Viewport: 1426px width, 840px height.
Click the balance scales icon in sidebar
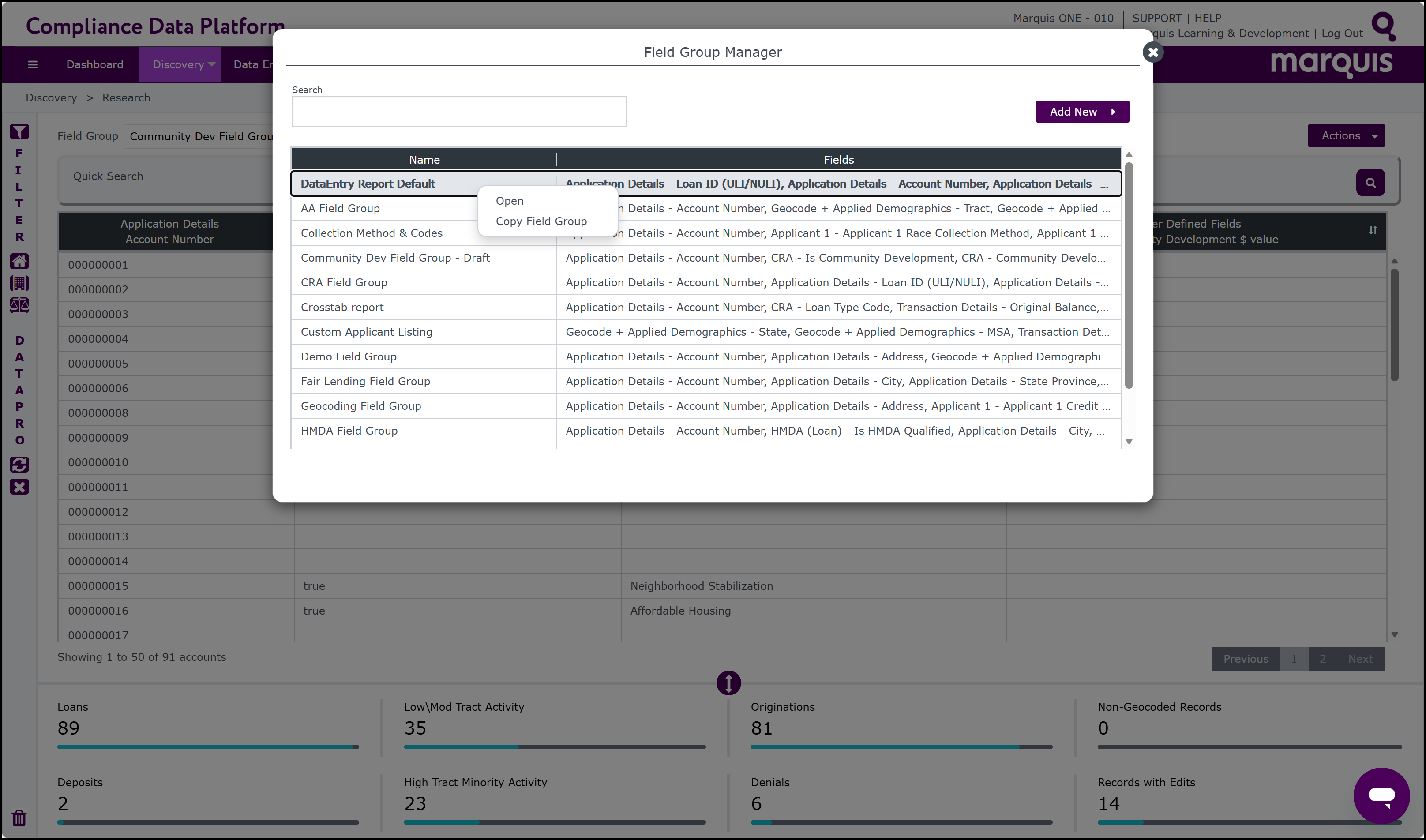[19, 305]
